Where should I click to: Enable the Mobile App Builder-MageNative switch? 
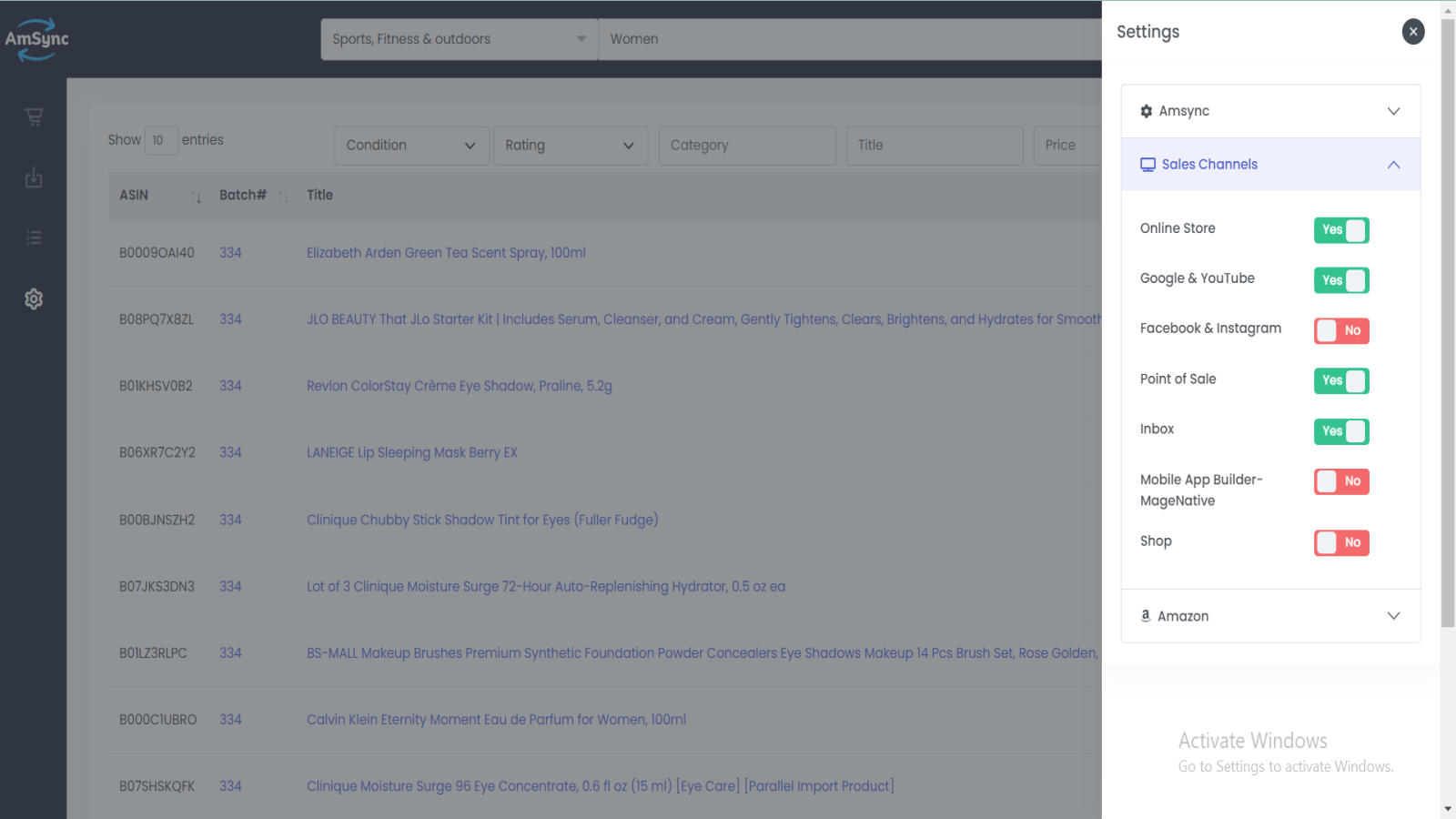click(x=1341, y=481)
